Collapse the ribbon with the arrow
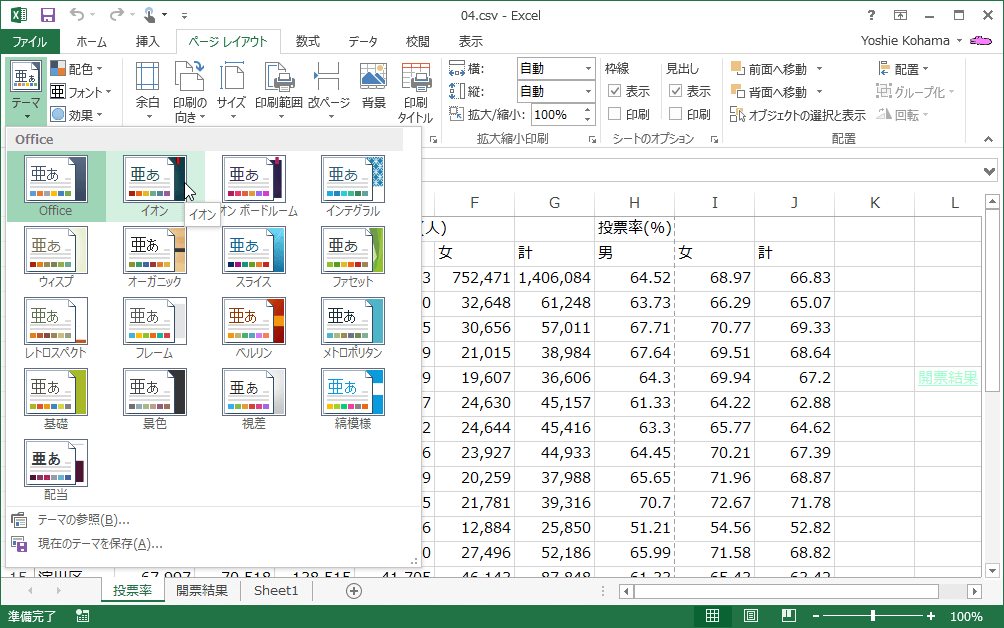This screenshot has height=628, width=1004. click(x=989, y=139)
